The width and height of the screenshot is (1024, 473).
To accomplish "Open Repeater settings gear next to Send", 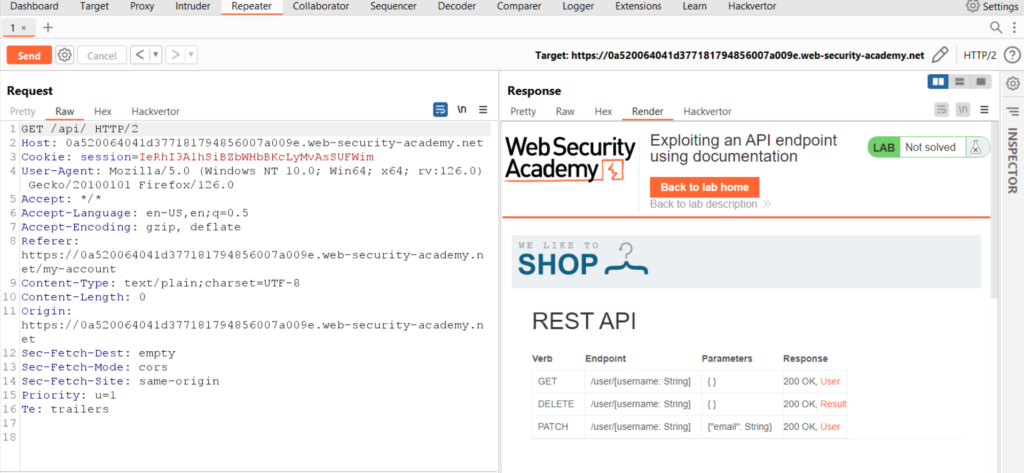I will pyautogui.click(x=64, y=56).
